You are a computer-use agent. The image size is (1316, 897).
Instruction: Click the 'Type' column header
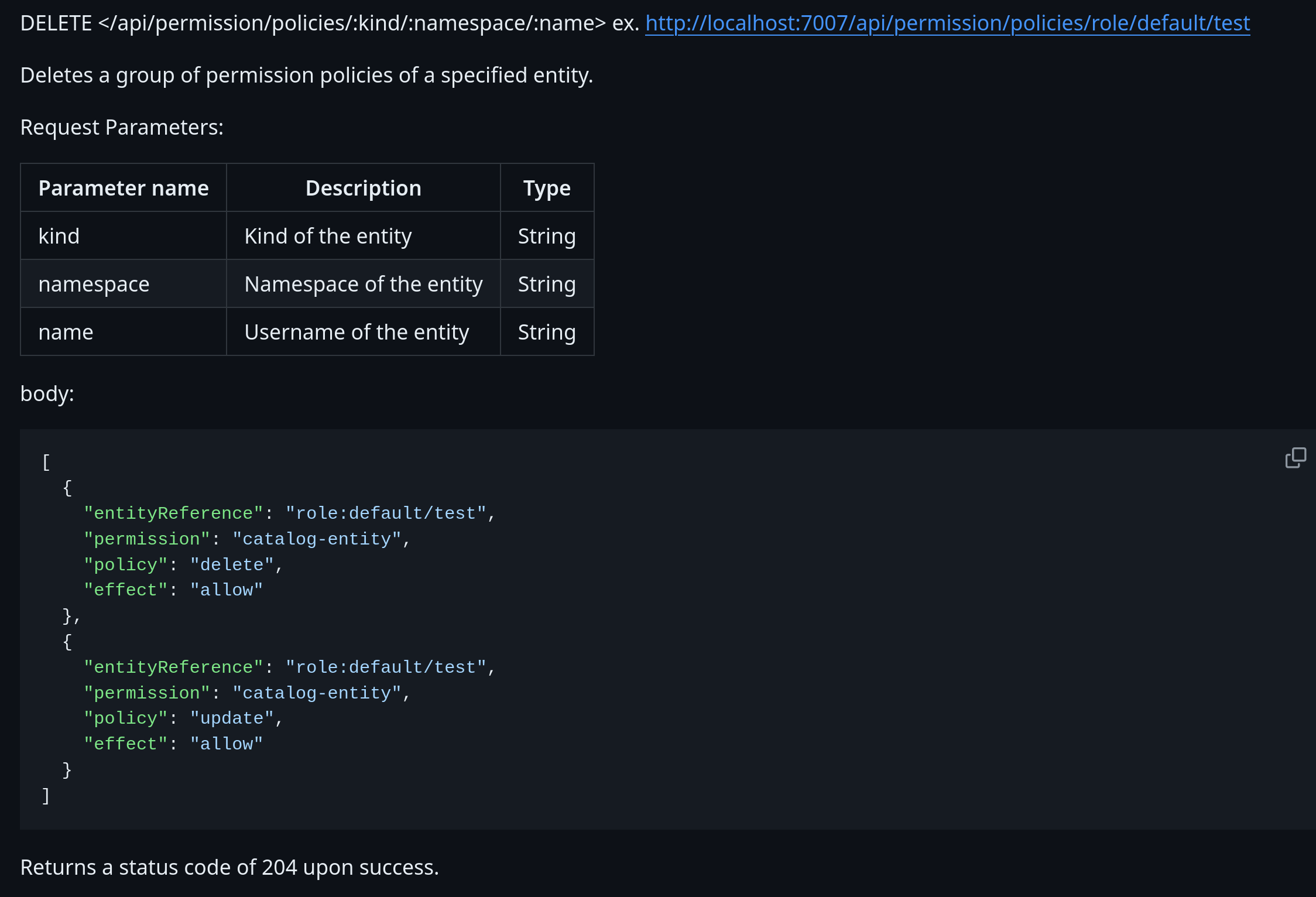point(547,189)
